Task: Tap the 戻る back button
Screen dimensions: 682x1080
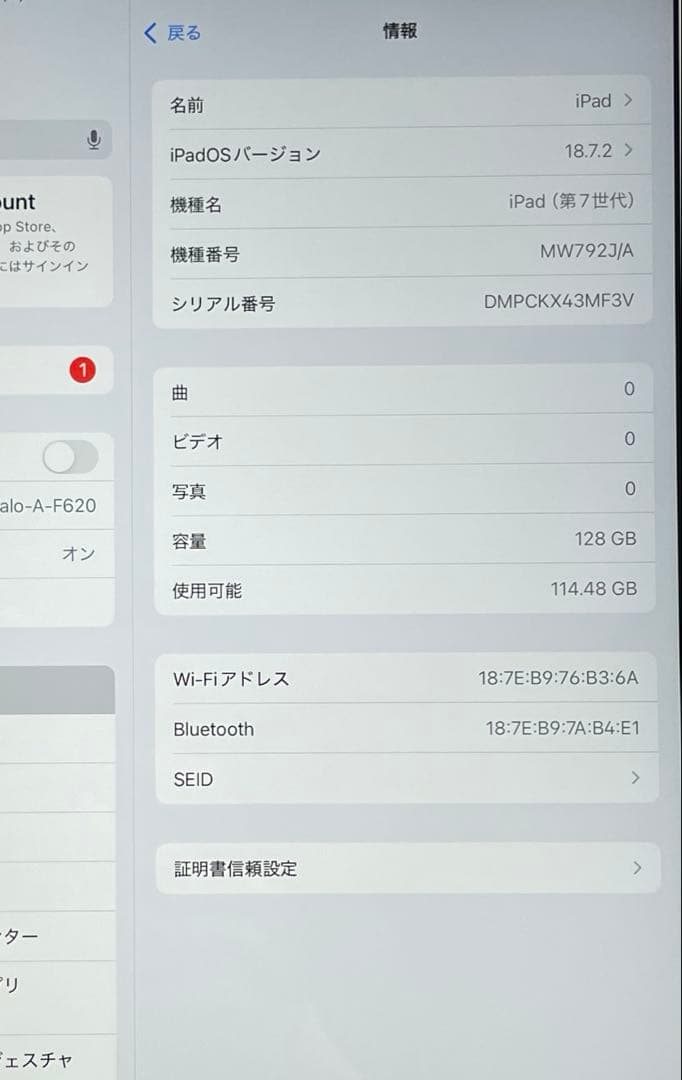Action: pyautogui.click(x=172, y=32)
